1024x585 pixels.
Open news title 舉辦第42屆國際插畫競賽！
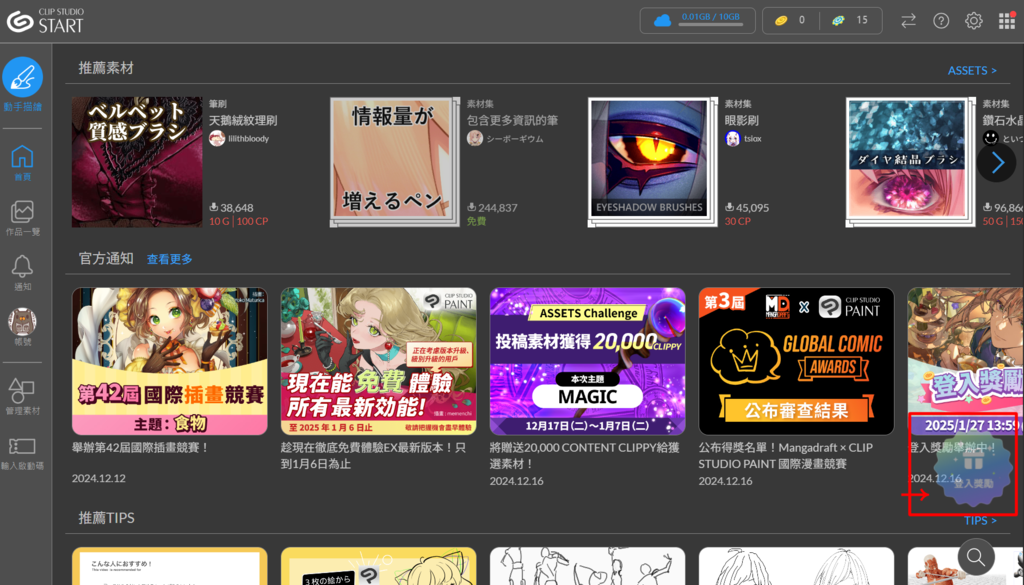coord(141,448)
